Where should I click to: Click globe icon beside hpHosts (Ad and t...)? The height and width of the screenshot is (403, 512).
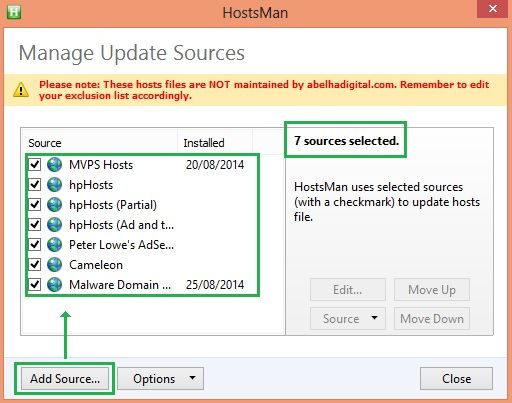pyautogui.click(x=54, y=225)
